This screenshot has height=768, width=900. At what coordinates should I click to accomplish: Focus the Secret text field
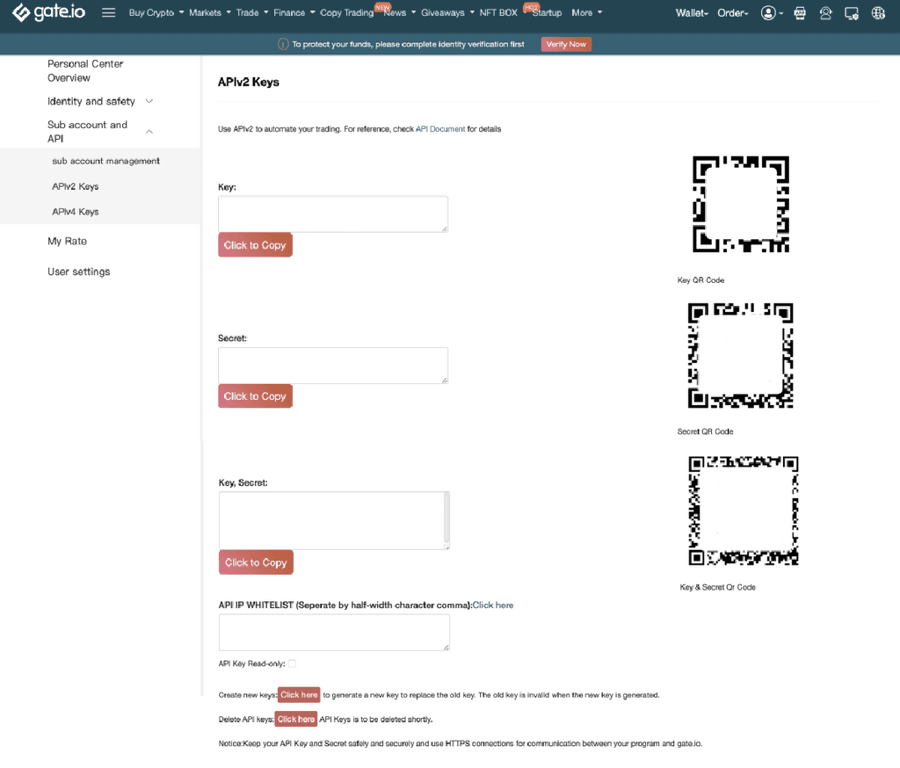coord(333,365)
